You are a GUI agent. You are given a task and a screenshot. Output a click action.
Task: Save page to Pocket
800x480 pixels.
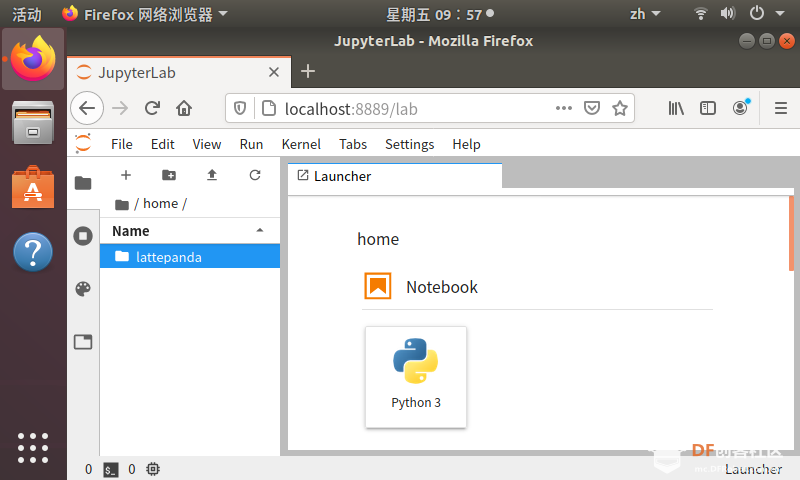pos(592,108)
